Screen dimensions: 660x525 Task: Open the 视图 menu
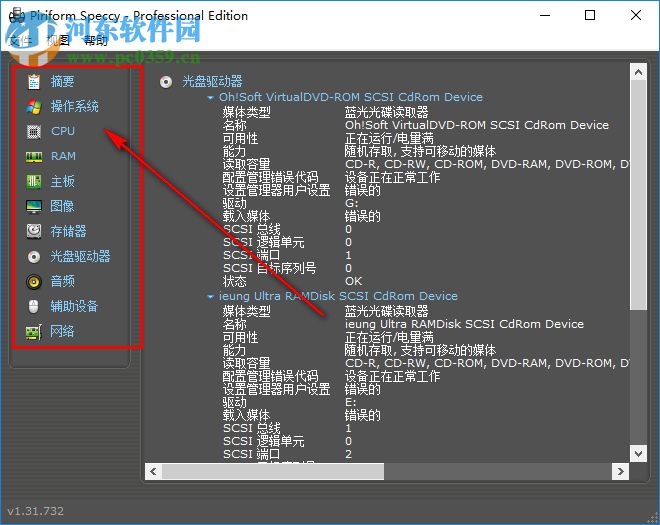pos(58,41)
